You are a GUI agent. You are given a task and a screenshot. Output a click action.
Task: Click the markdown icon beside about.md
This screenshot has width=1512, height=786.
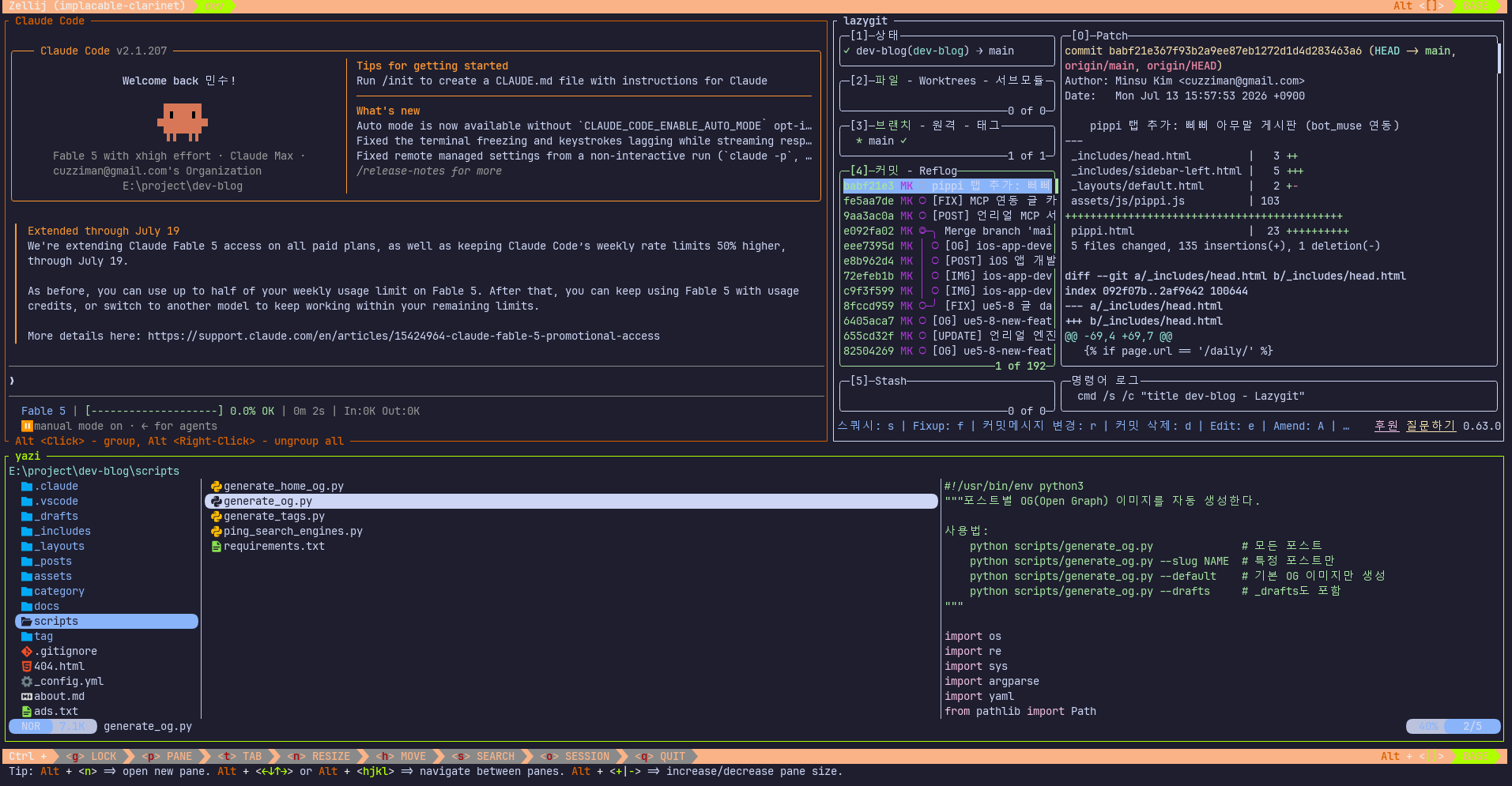pyautogui.click(x=27, y=697)
